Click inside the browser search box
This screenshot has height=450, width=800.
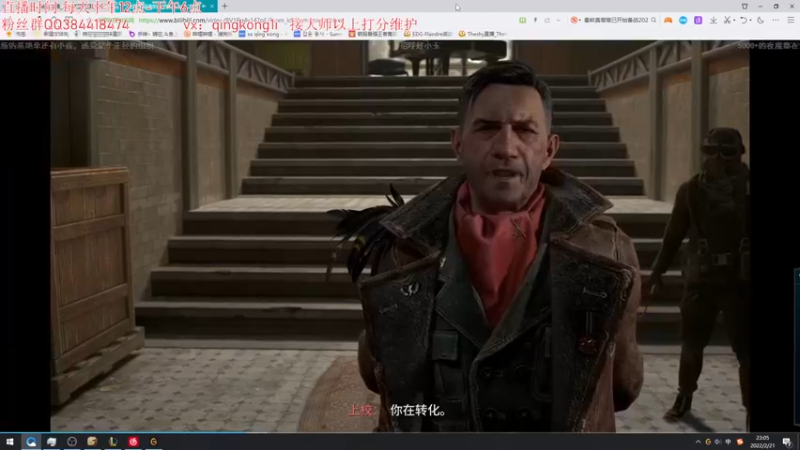click(616, 20)
